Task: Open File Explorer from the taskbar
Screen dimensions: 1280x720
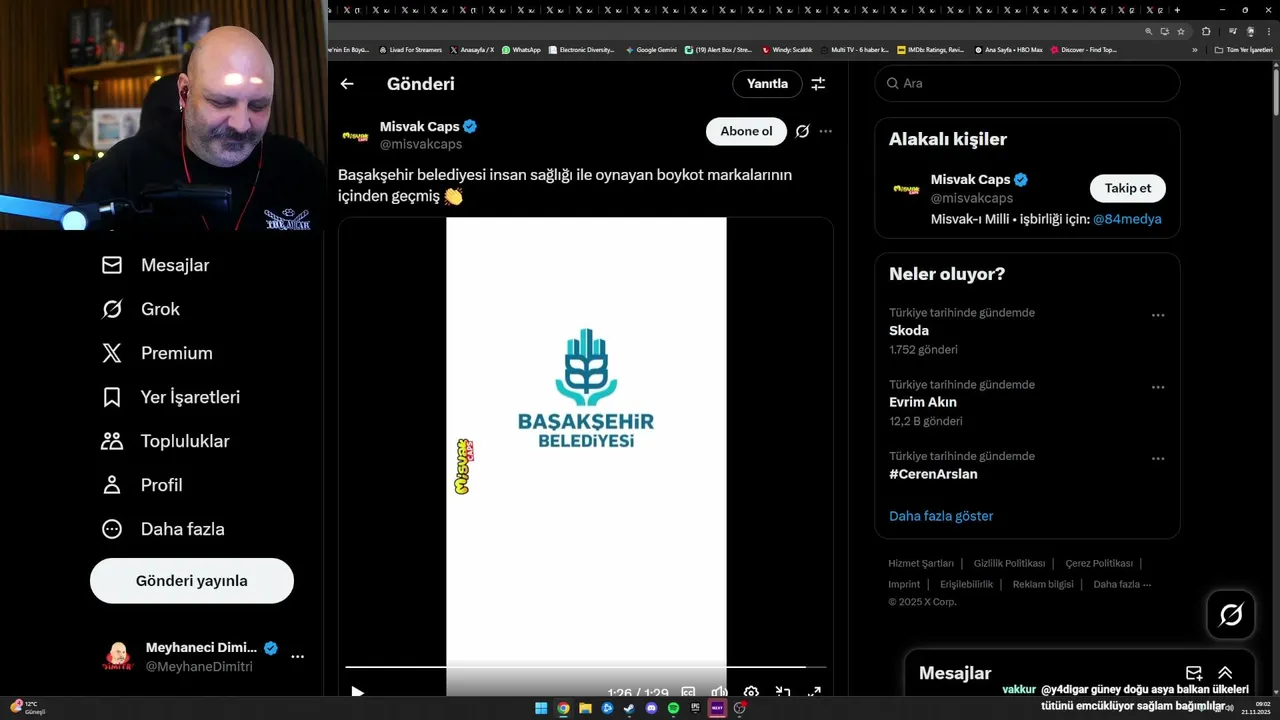Action: (585, 708)
